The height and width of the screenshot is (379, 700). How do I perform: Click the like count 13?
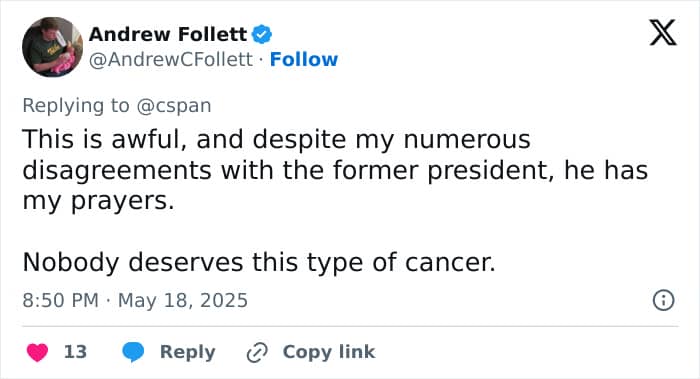point(75,352)
